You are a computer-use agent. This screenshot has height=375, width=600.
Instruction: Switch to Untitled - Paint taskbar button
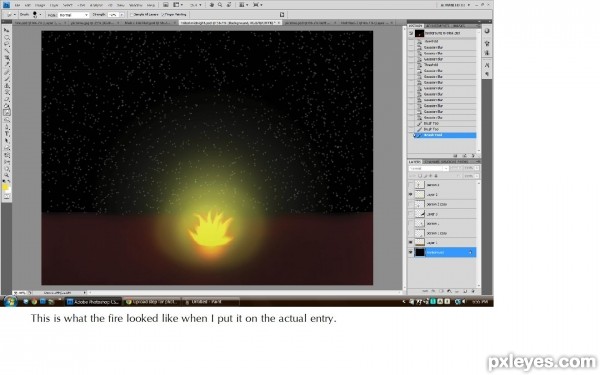click(x=211, y=302)
